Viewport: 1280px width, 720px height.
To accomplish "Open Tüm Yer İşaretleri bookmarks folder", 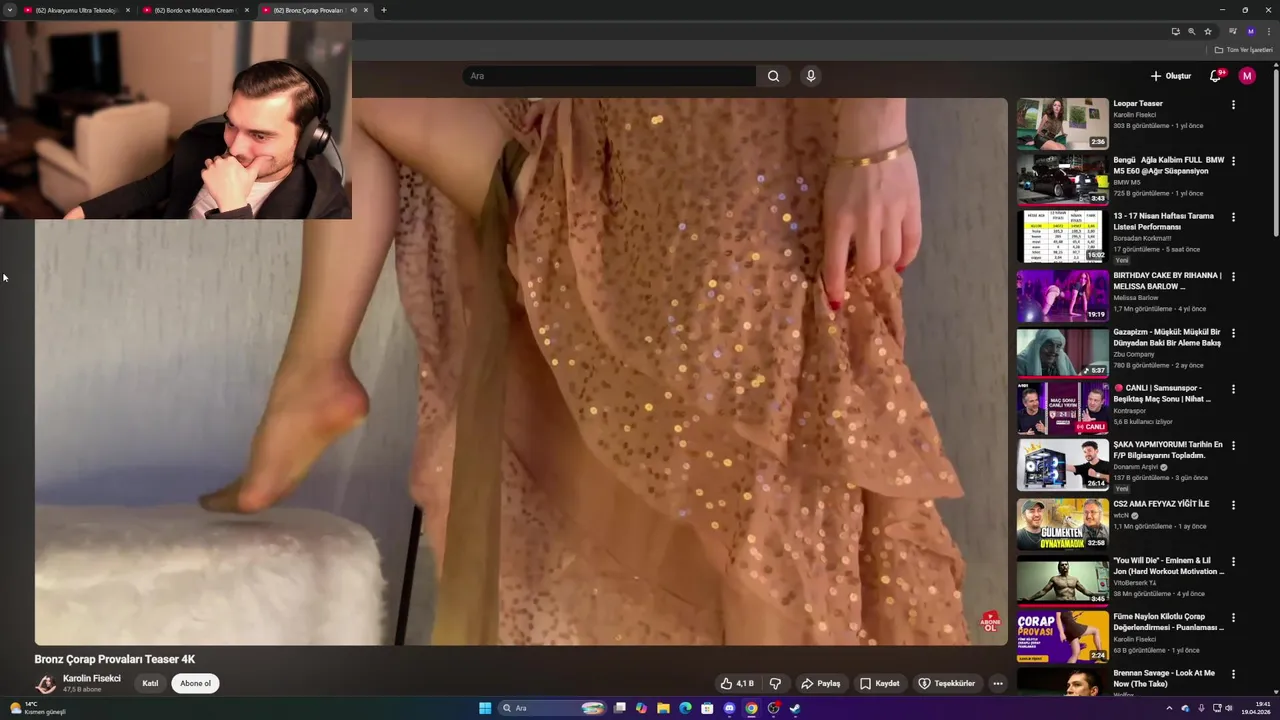I will click(x=1243, y=50).
